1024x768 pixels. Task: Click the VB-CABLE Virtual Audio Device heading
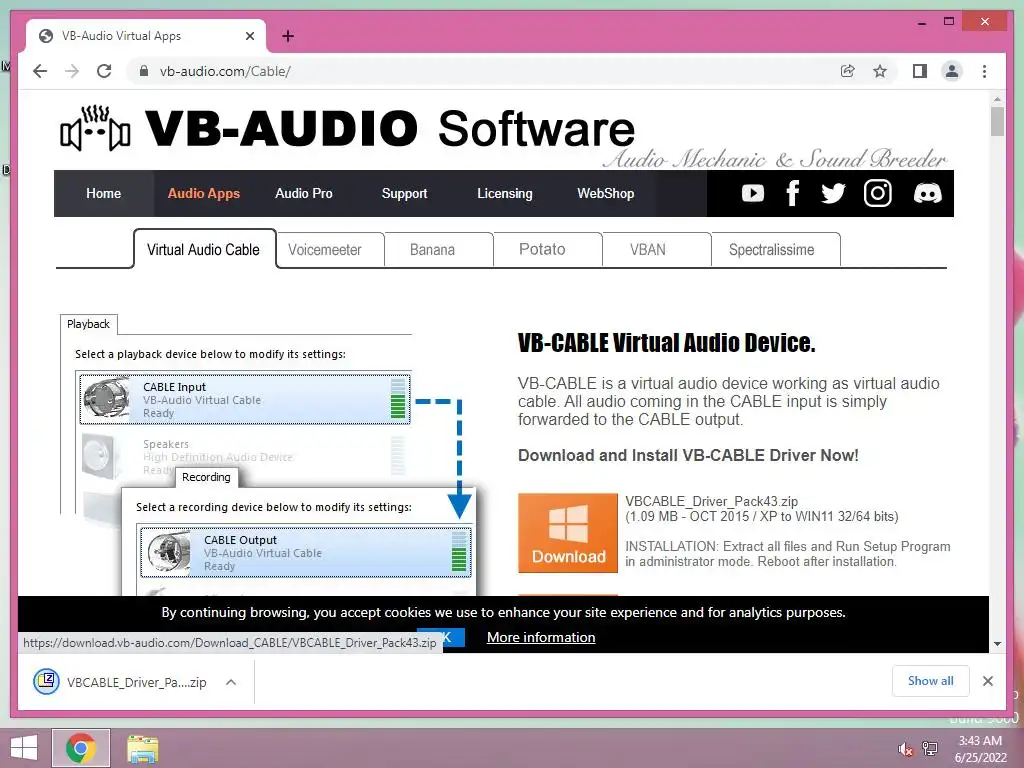[x=666, y=343]
